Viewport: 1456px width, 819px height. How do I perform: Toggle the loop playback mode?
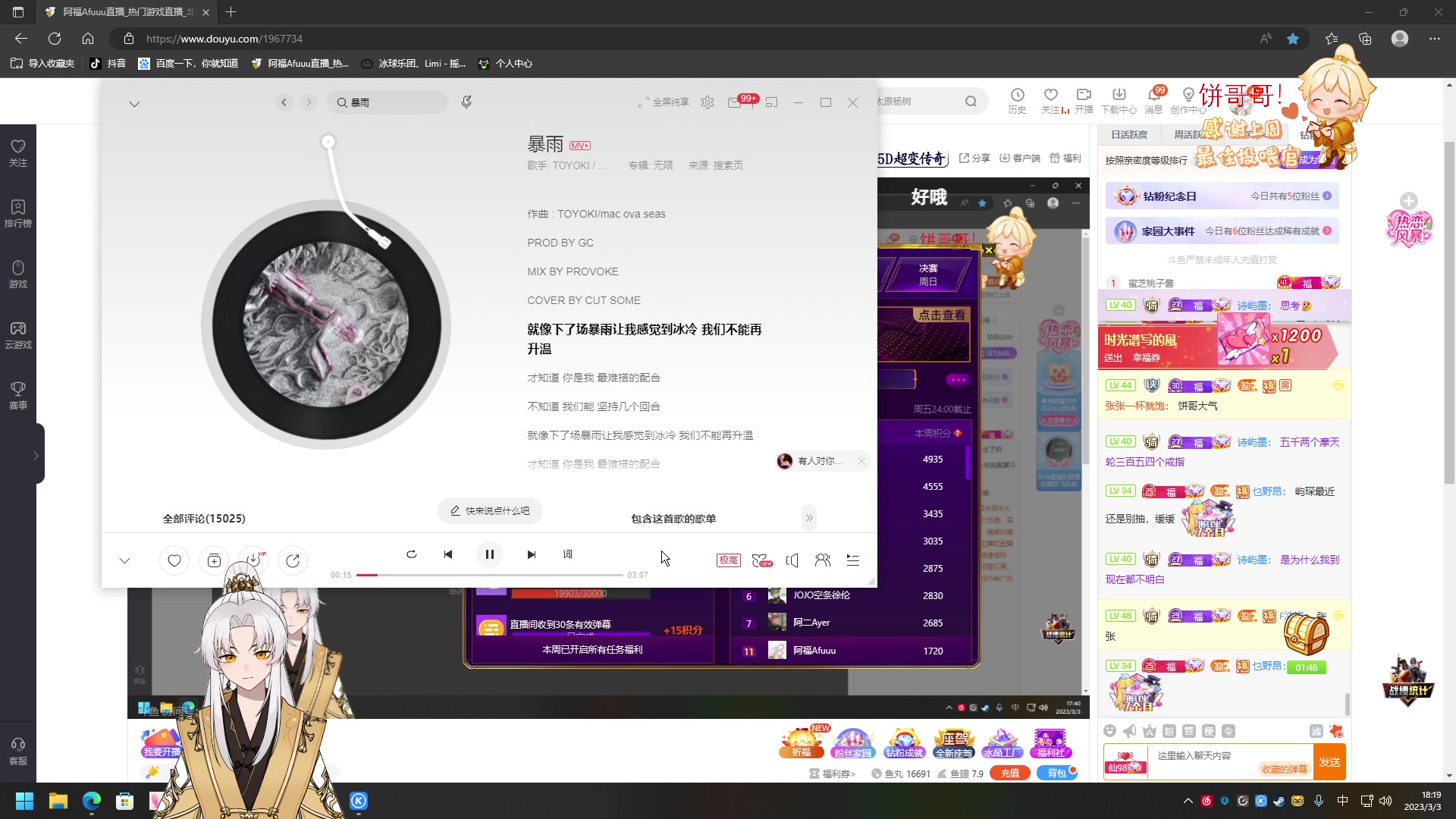click(412, 554)
